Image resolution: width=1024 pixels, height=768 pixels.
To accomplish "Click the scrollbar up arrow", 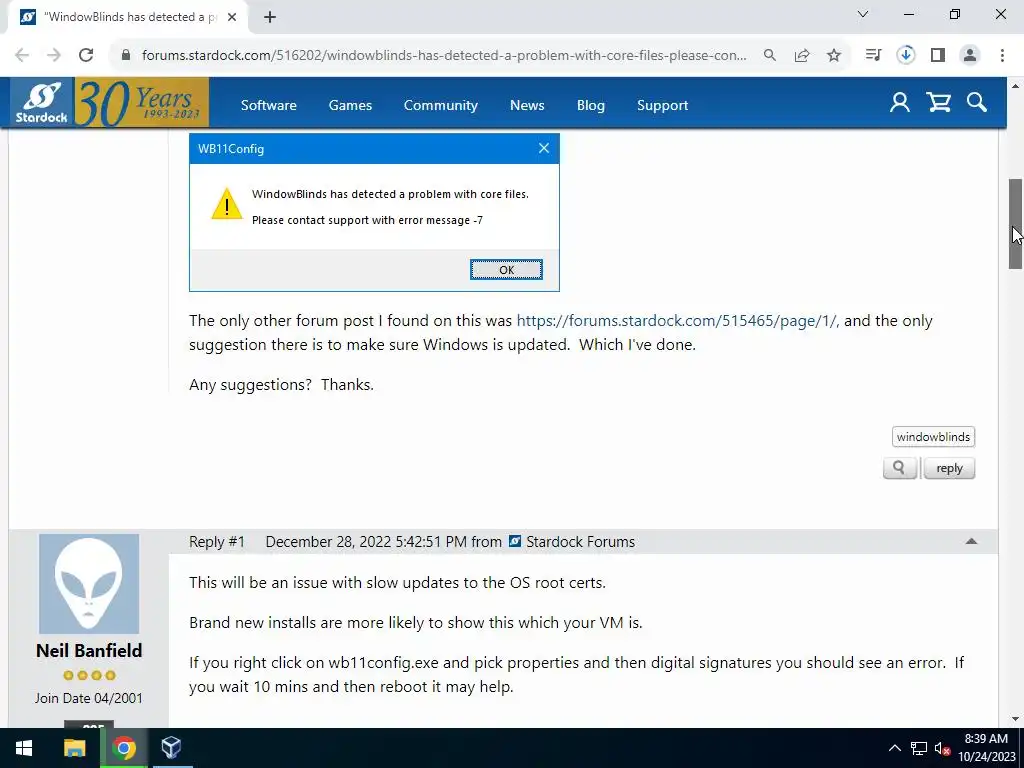I will click(1015, 86).
